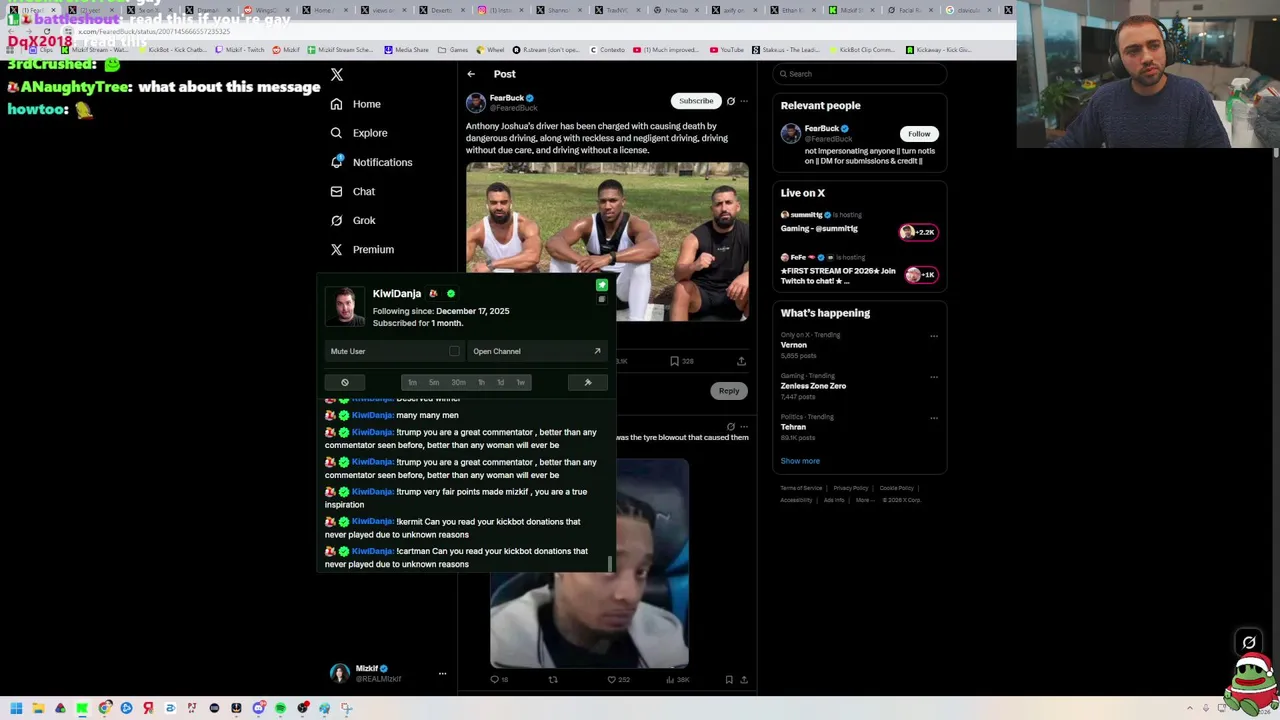Open Premium in X sidebar

pyautogui.click(x=362, y=249)
